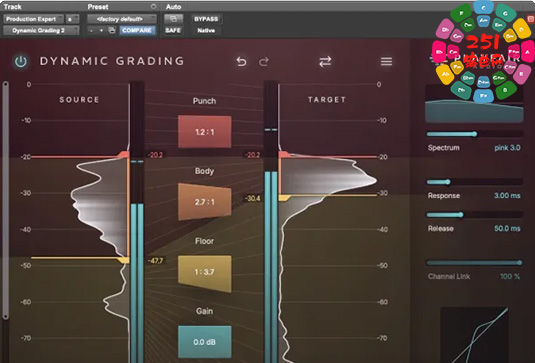Select next preset with plus button

tap(101, 30)
